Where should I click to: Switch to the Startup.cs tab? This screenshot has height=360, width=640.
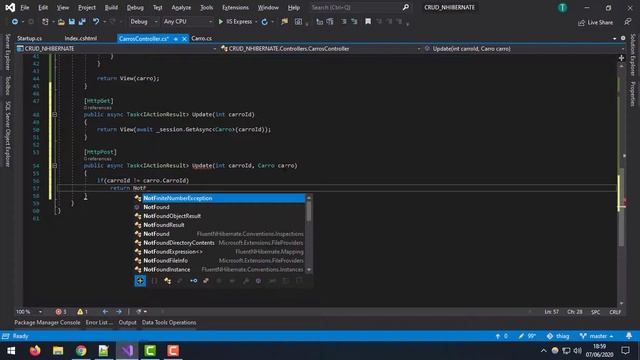pyautogui.click(x=29, y=38)
